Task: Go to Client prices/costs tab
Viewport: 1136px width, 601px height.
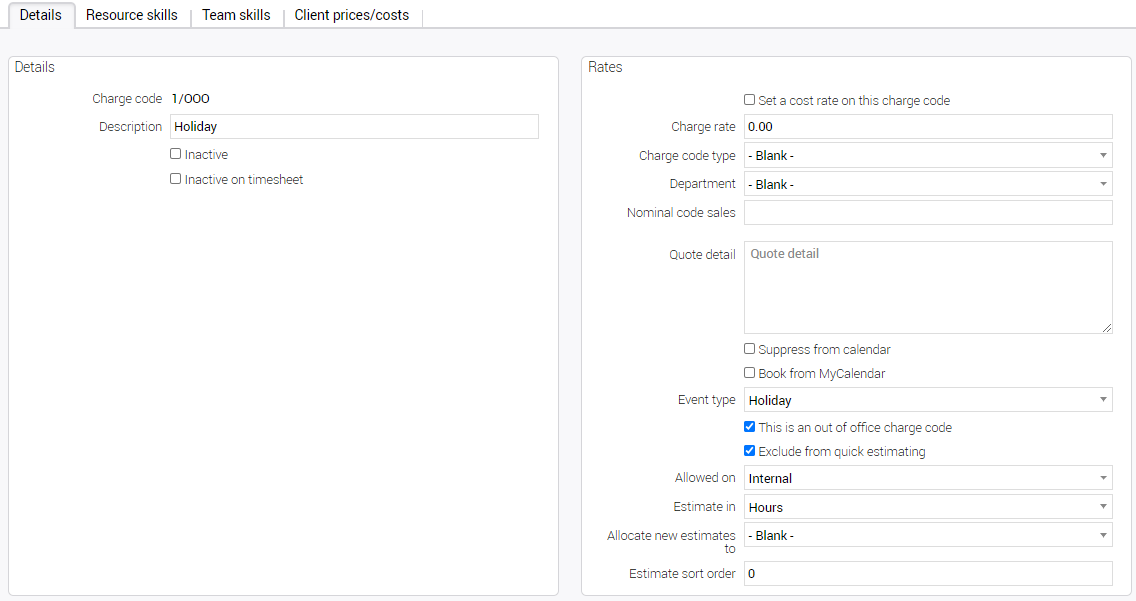Action: 351,15
